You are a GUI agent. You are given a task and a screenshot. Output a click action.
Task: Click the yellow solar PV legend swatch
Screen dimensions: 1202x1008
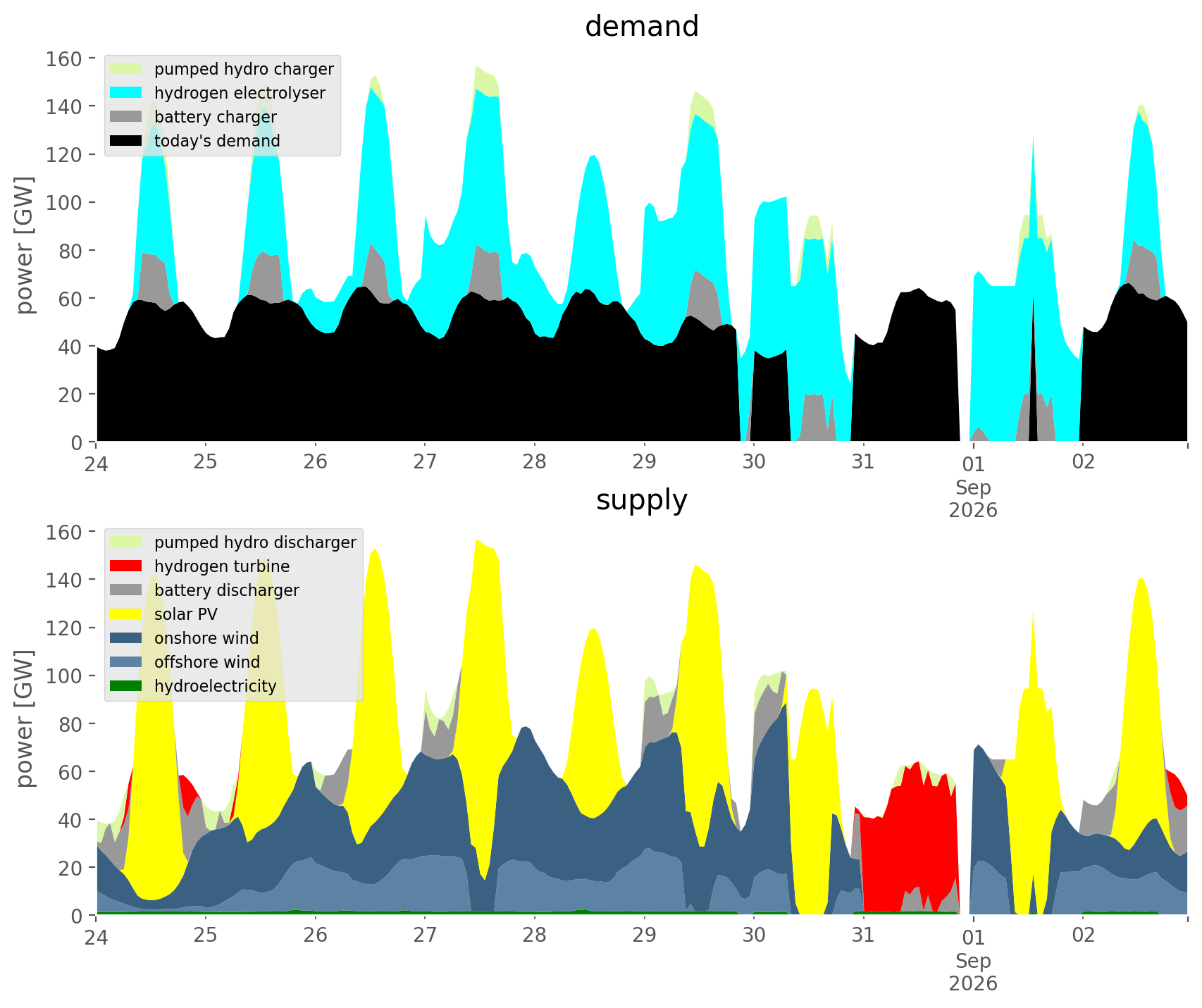pyautogui.click(x=126, y=614)
